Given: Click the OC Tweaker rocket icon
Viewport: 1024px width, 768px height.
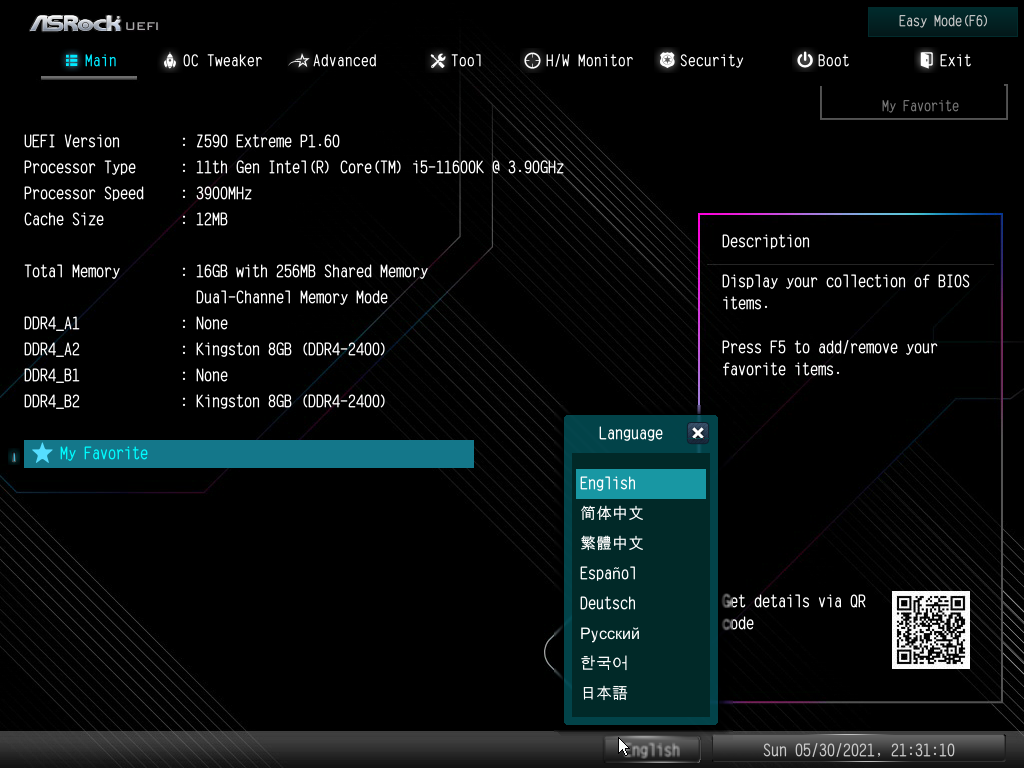Looking at the screenshot, I should pos(169,61).
